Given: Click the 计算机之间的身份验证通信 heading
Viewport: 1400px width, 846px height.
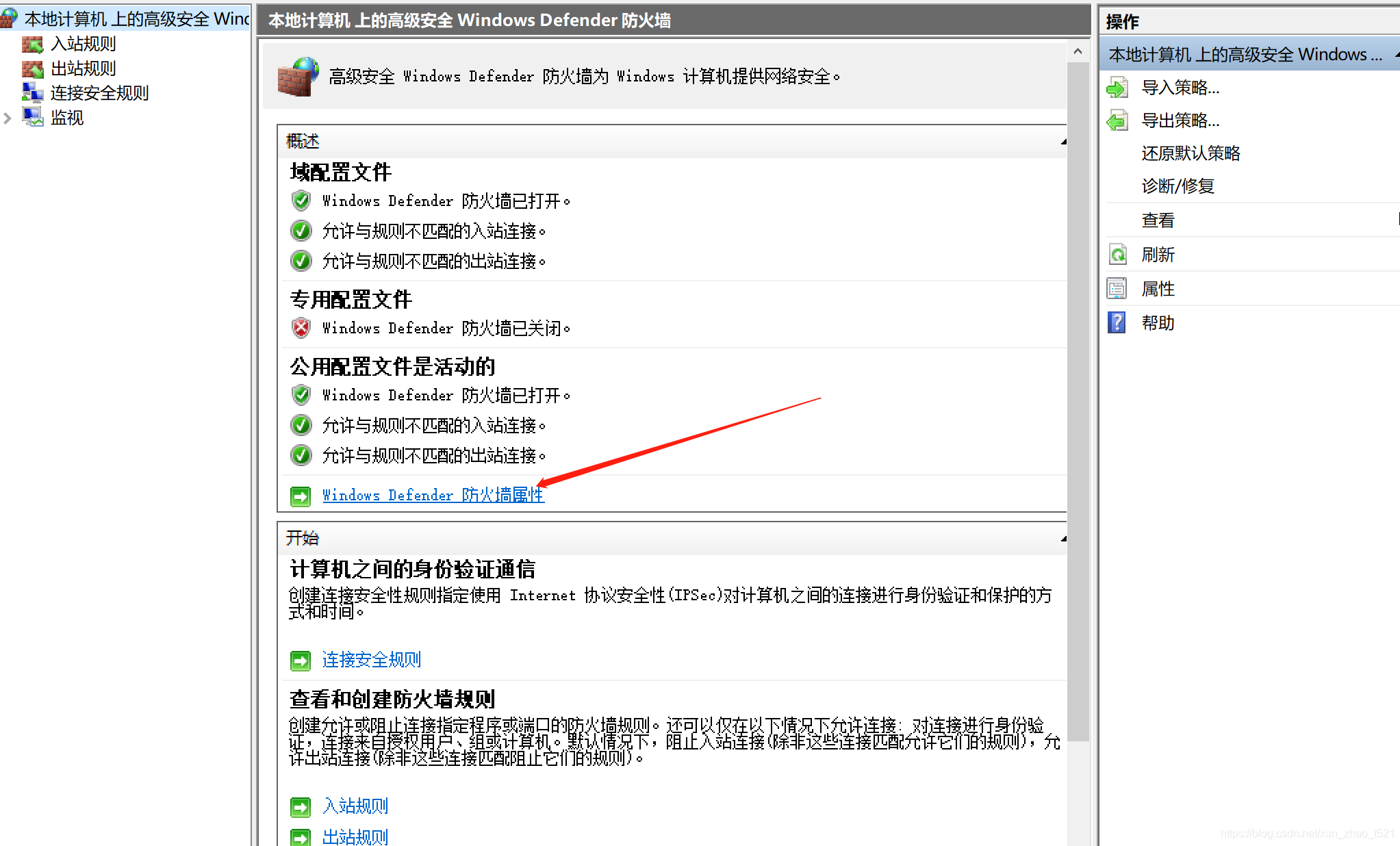Looking at the screenshot, I should 412,569.
